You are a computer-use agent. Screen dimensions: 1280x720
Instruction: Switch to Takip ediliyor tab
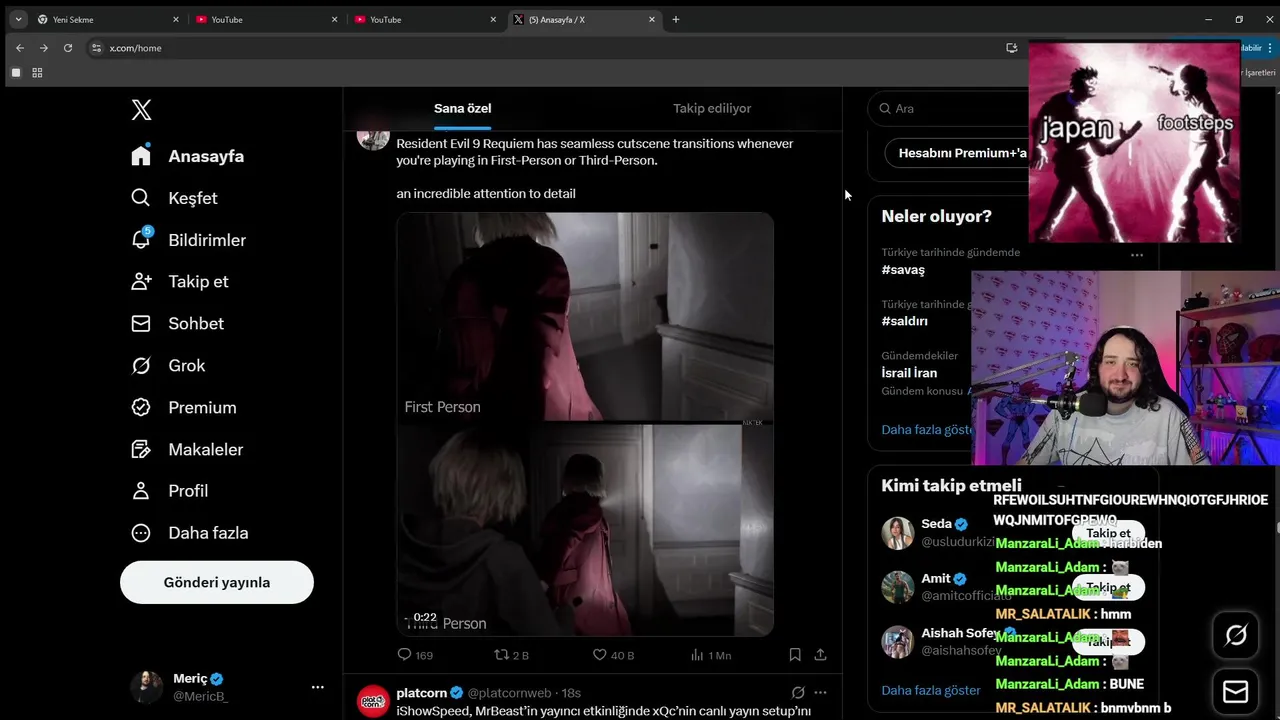[x=712, y=108]
